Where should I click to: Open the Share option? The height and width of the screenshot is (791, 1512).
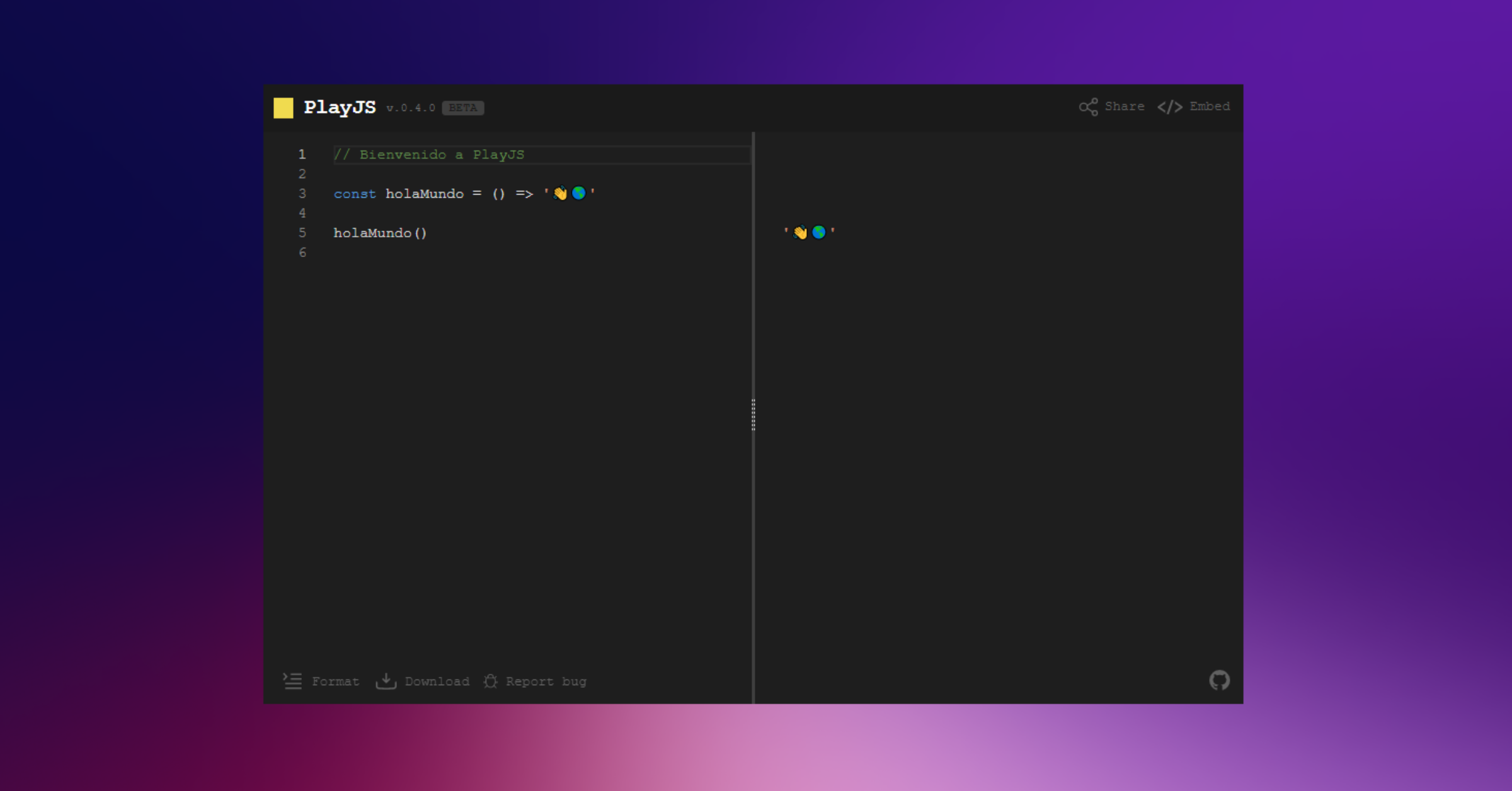tap(1125, 106)
